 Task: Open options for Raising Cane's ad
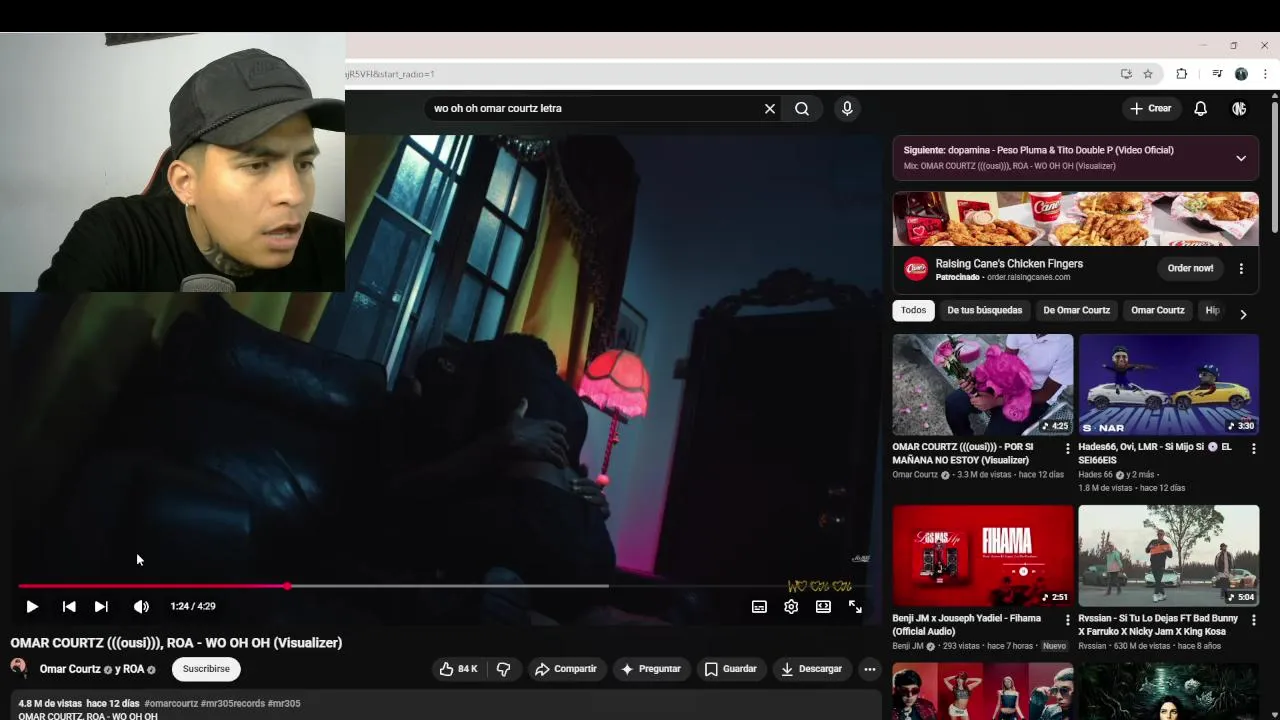(x=1241, y=268)
